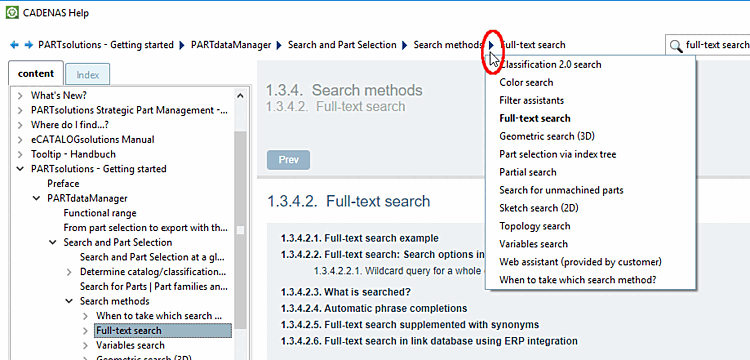The image size is (750, 360).
Task: Switch to the Index tab
Action: coord(88,75)
